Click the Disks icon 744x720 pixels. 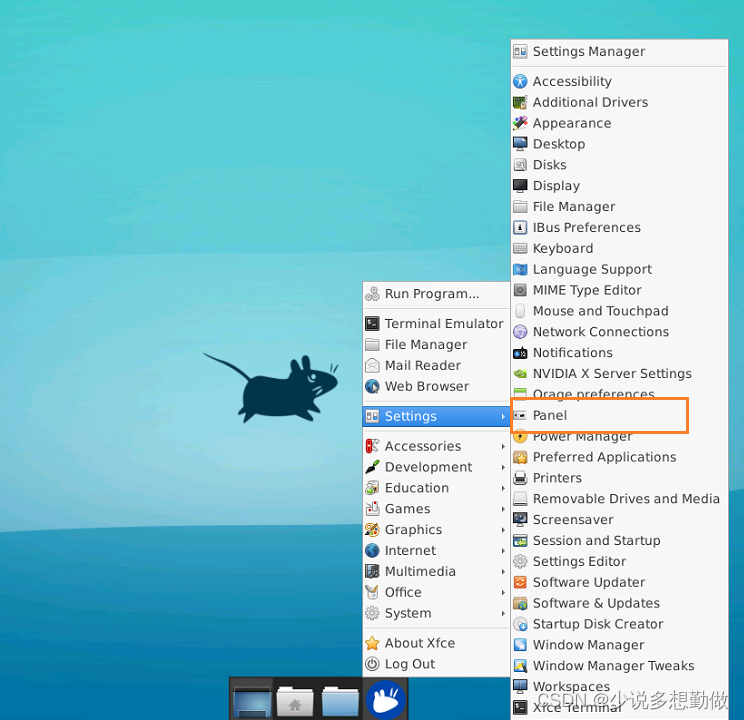pyautogui.click(x=520, y=165)
